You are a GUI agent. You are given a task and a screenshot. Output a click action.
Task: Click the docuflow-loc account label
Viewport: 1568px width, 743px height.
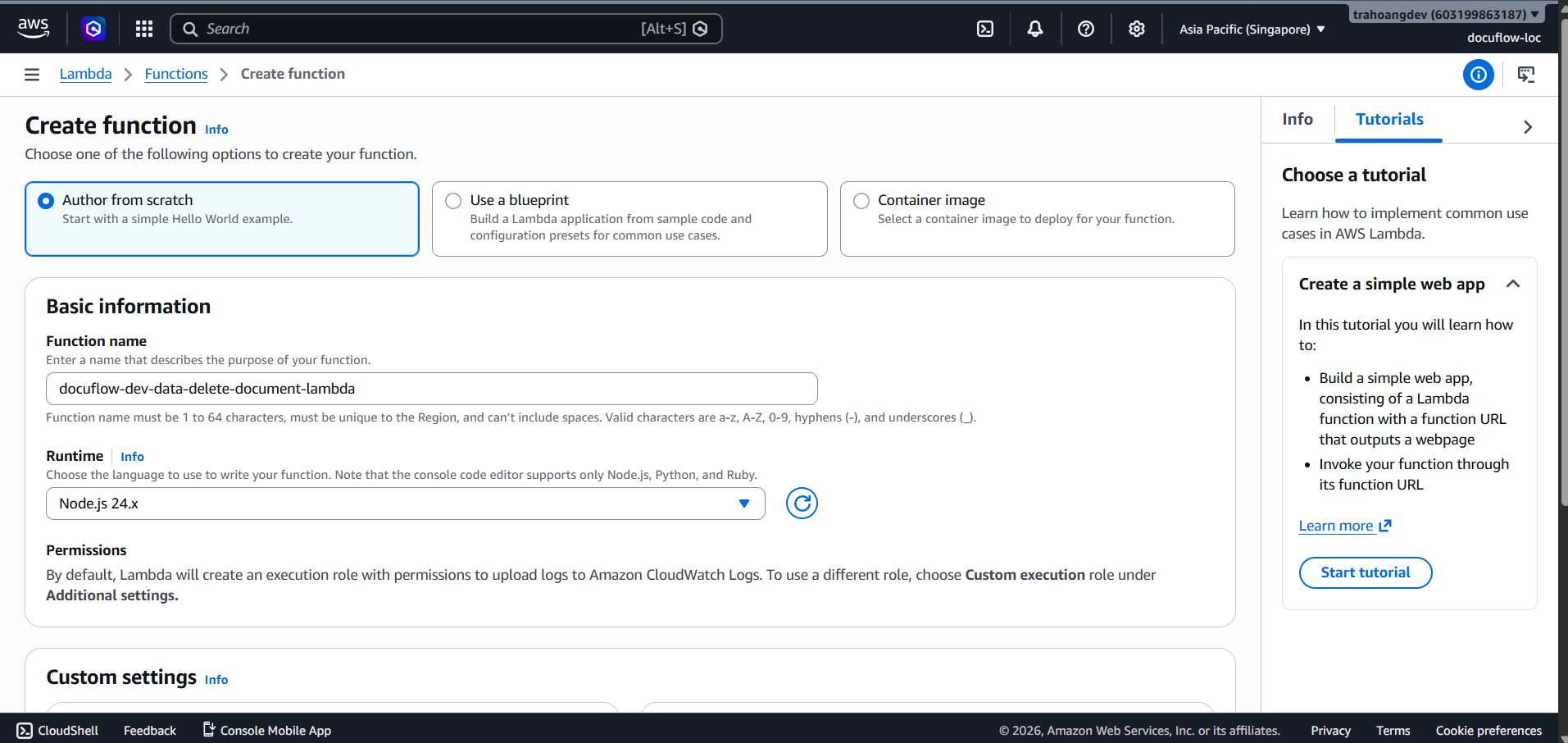(x=1504, y=38)
